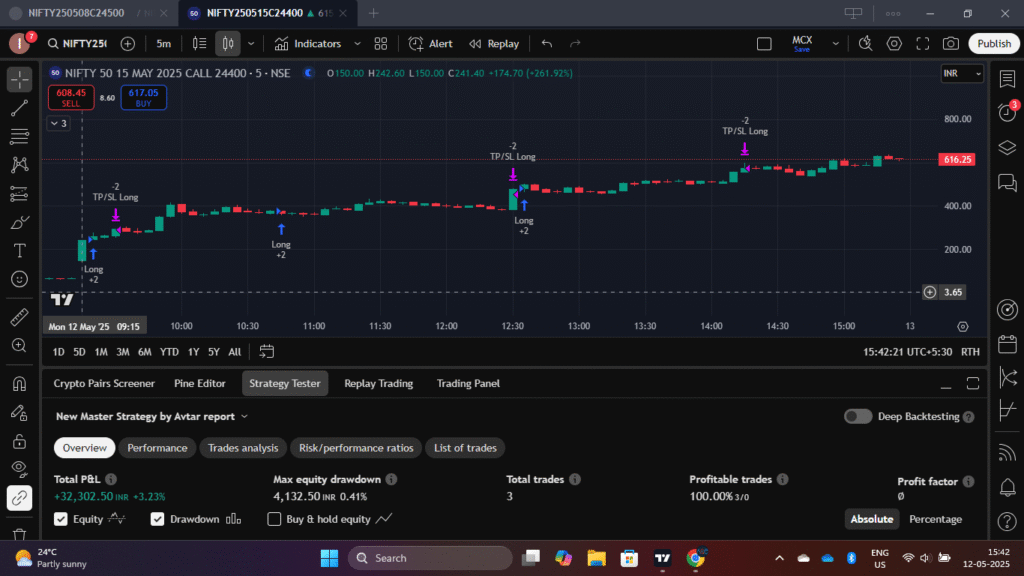1024x576 pixels.
Task: Create a new Alert
Action: coord(430,44)
